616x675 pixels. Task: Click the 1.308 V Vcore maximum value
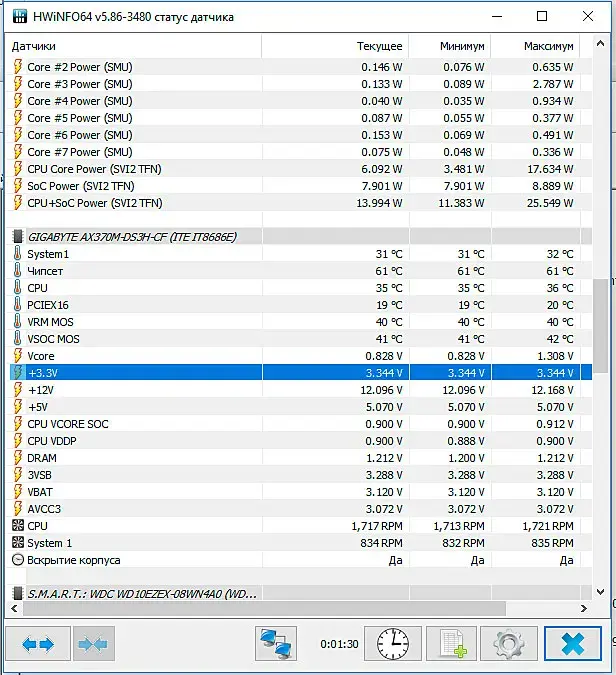click(555, 356)
